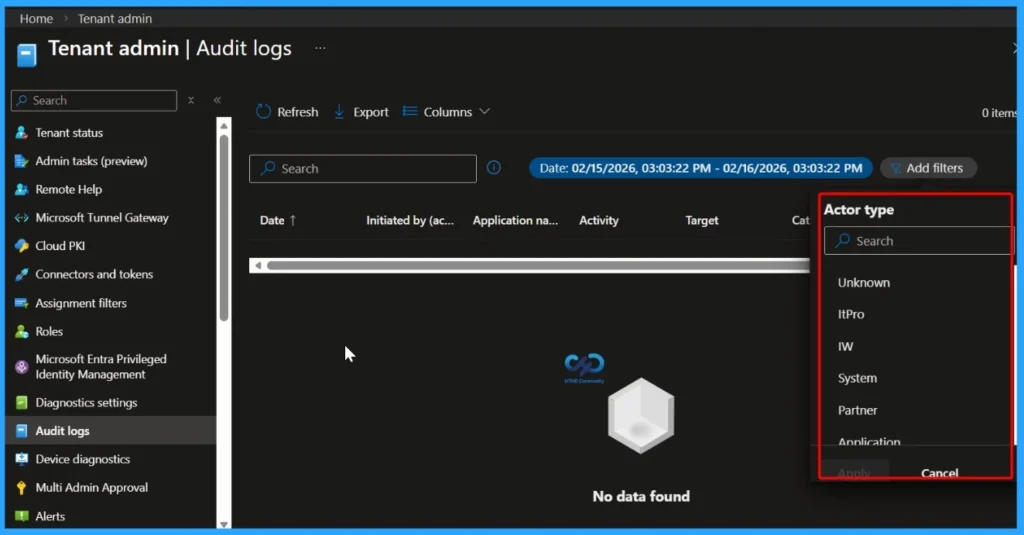Click the sidebar Search input field
Image resolution: width=1024 pixels, height=535 pixels.
(x=94, y=101)
